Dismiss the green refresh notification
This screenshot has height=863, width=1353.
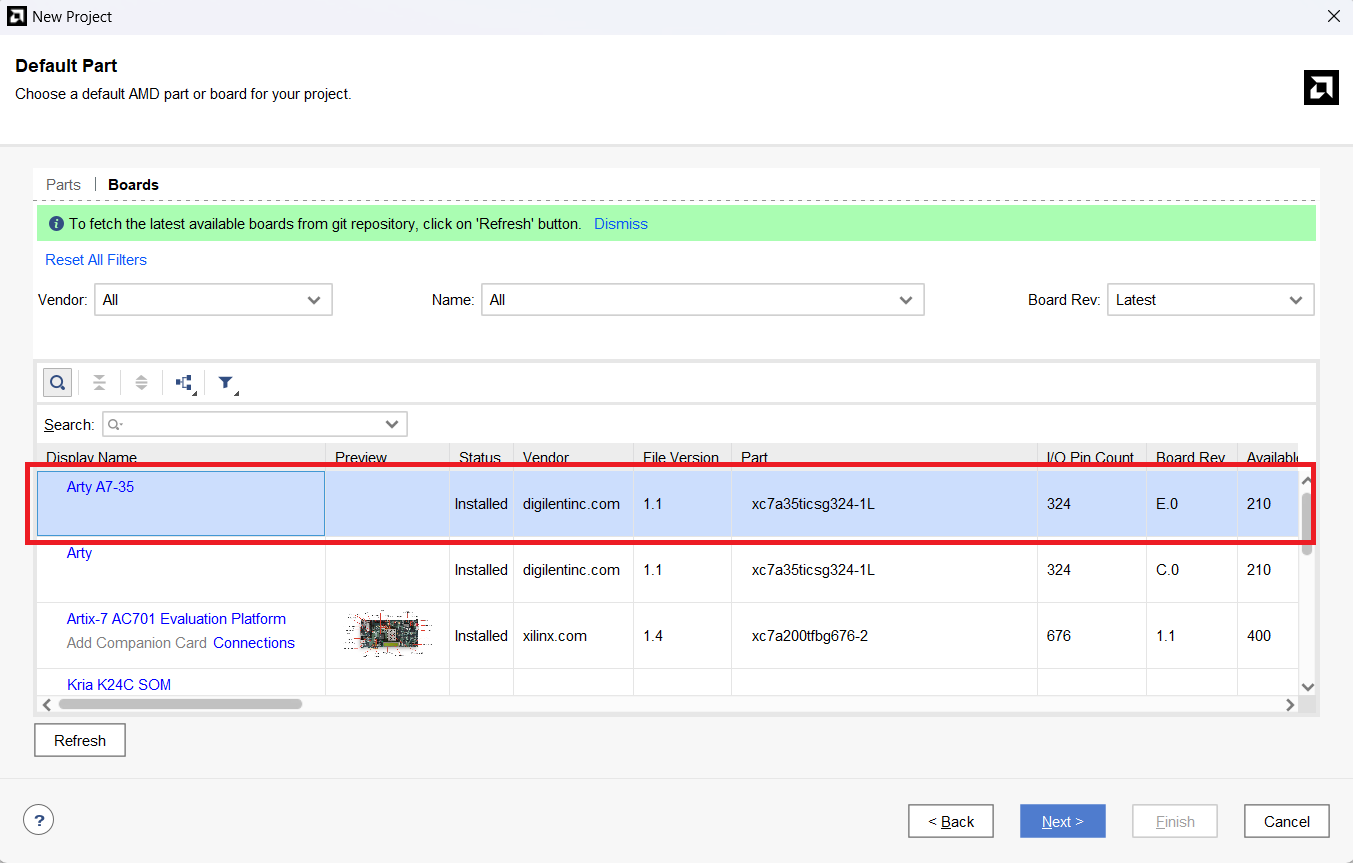621,224
